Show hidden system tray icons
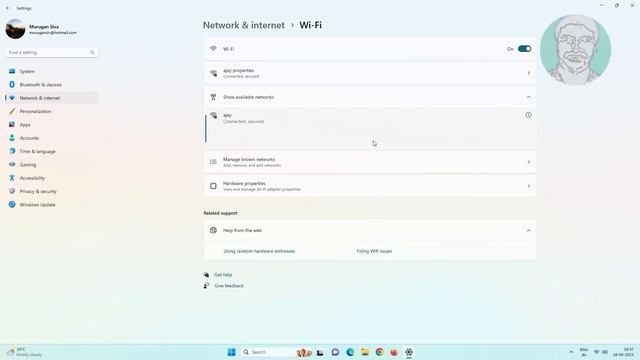 click(x=571, y=352)
